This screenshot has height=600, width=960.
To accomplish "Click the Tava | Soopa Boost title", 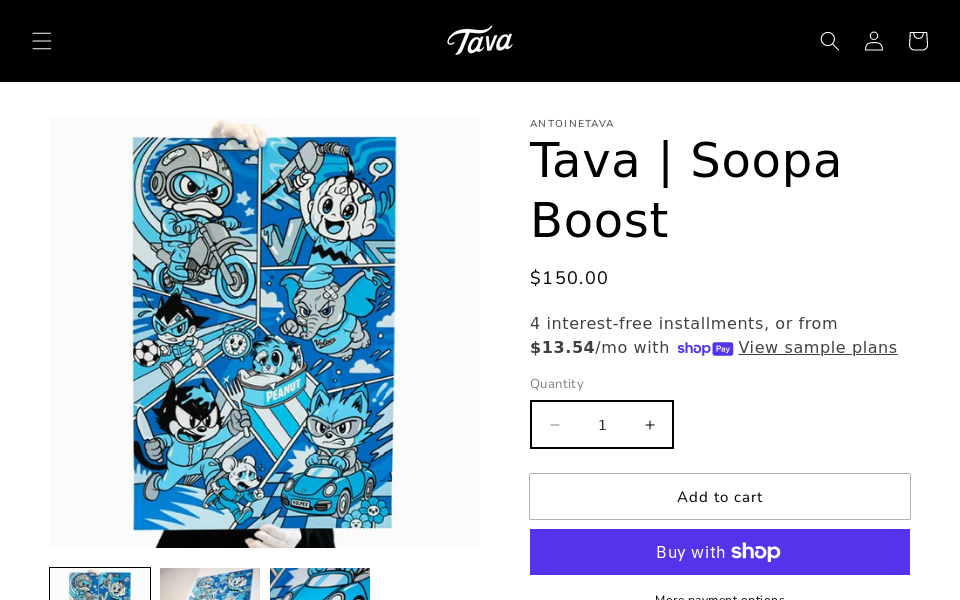I will point(686,190).
